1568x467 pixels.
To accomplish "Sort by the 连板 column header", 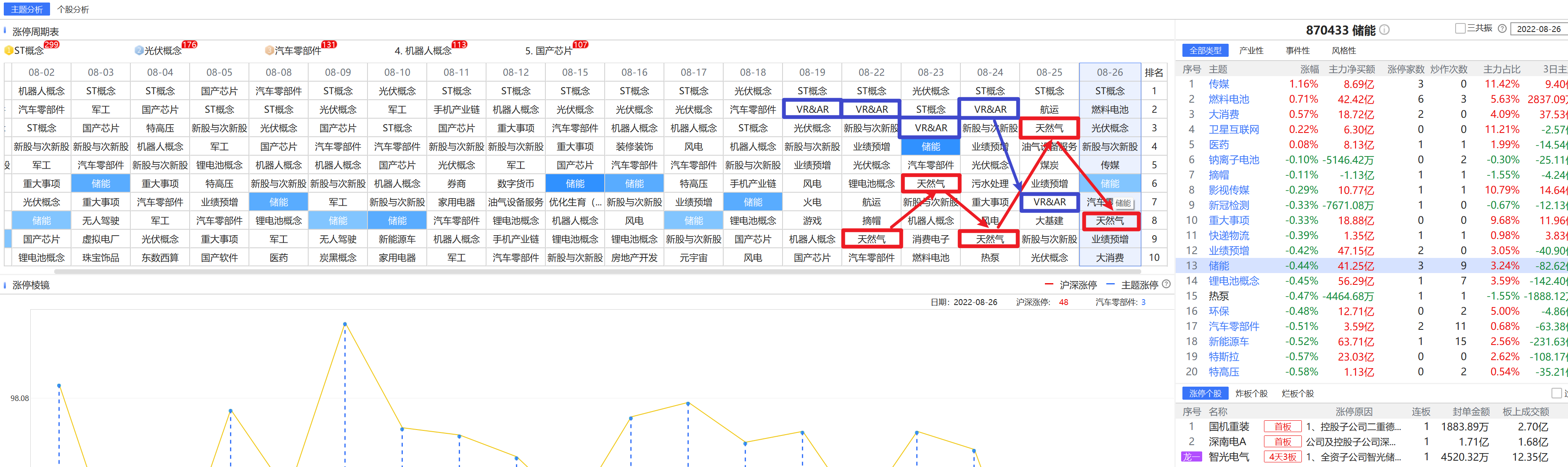I will (1421, 411).
